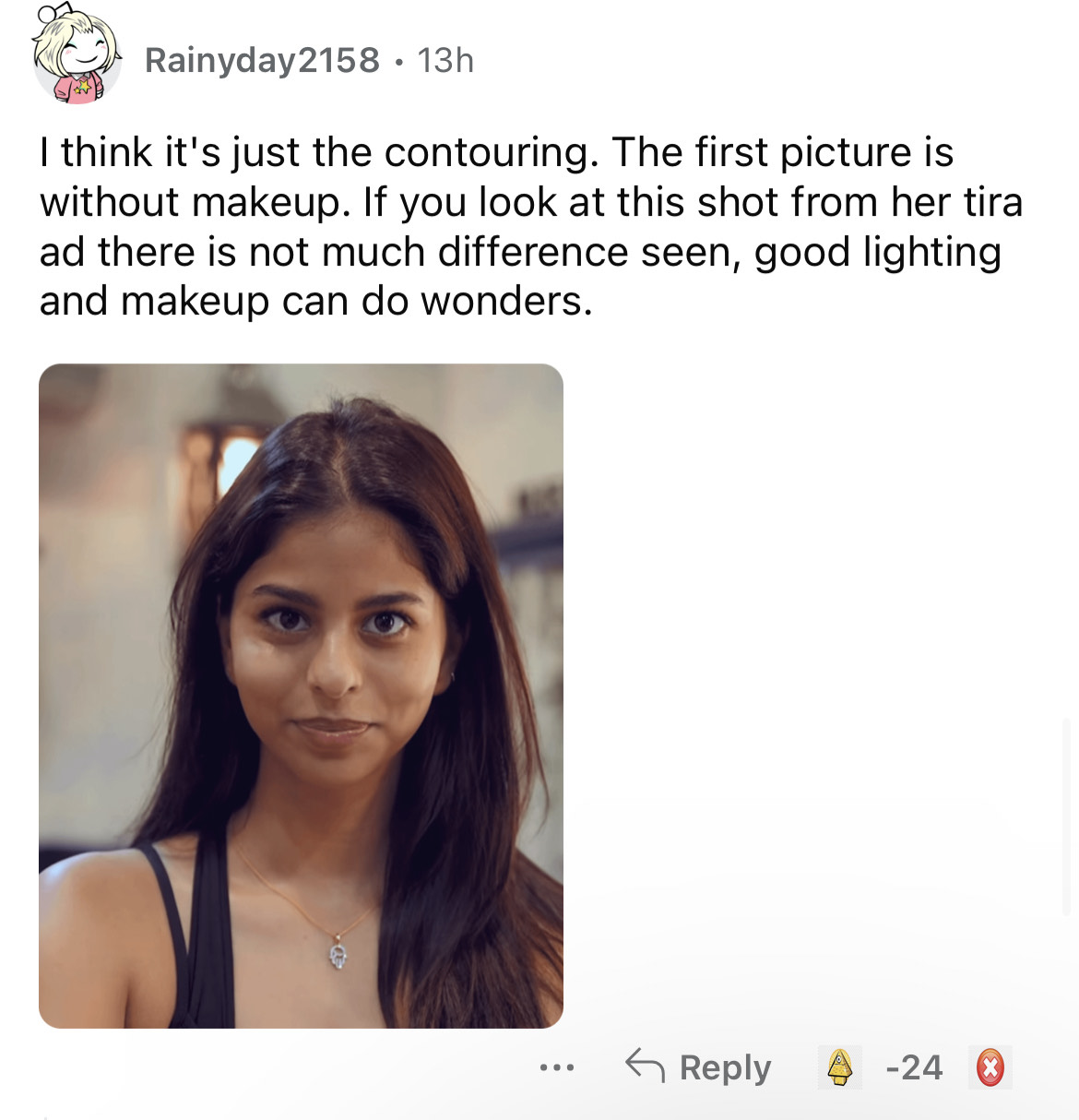Click the reply arrow icon
This screenshot has width=1079, height=1120.
pyautogui.click(x=645, y=1066)
